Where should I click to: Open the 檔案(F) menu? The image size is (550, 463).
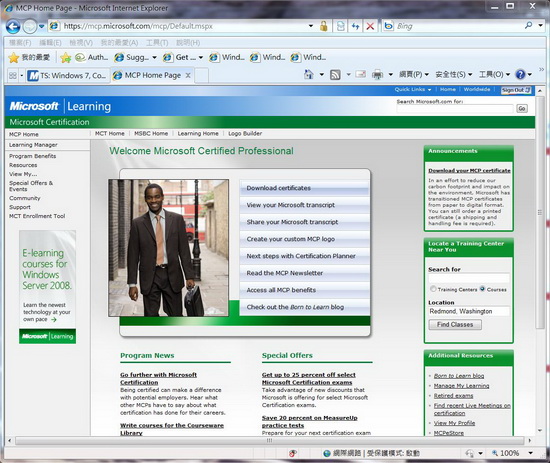pos(20,43)
